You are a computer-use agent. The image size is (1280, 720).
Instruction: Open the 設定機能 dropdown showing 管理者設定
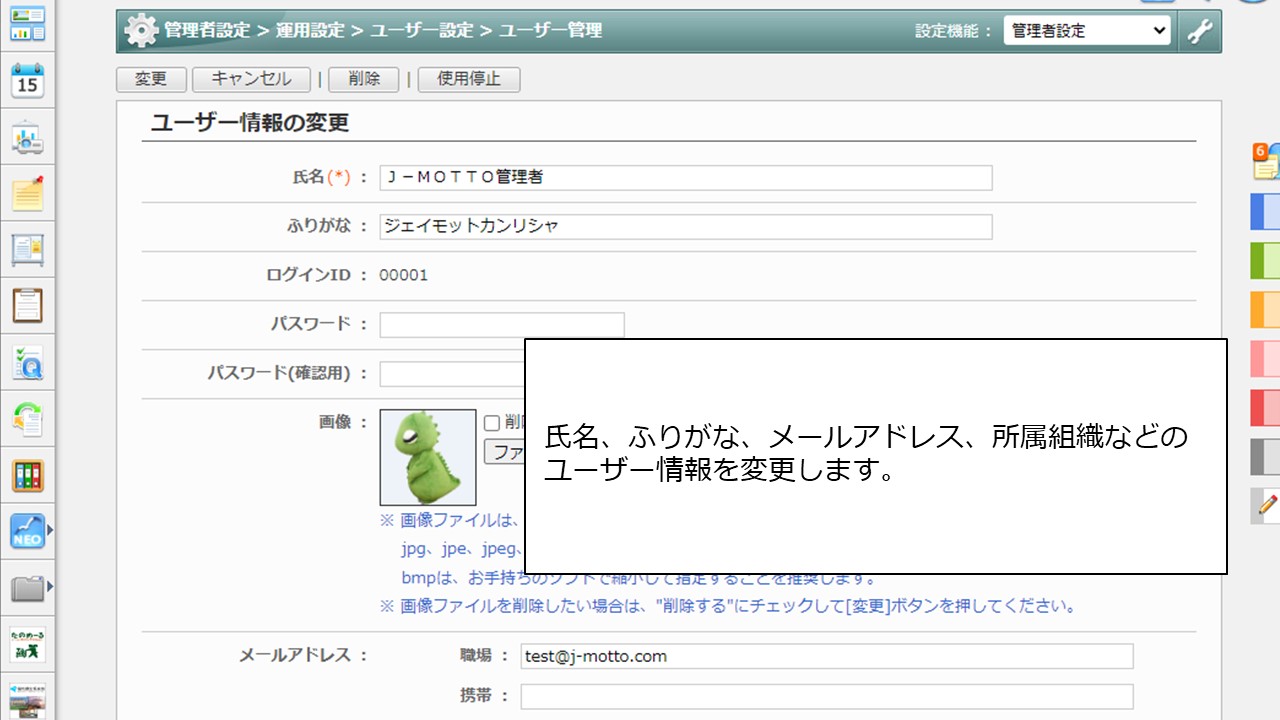(1086, 31)
